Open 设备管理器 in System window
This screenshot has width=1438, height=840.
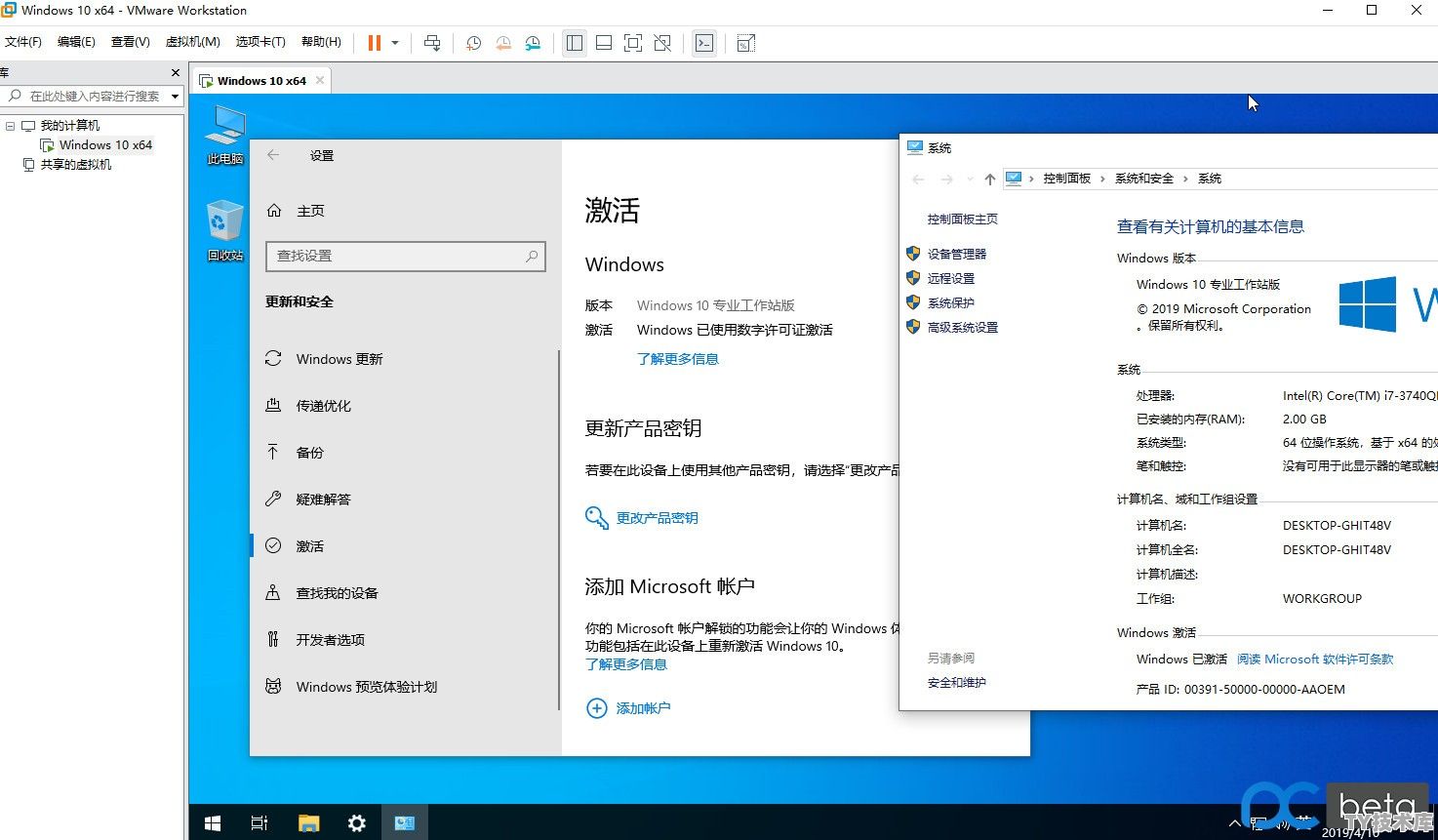(957, 254)
